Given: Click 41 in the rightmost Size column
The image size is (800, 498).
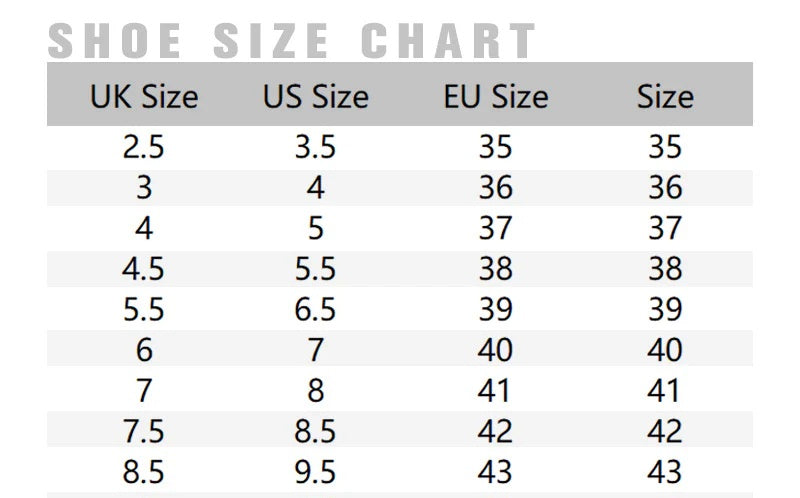Looking at the screenshot, I should click(665, 391).
